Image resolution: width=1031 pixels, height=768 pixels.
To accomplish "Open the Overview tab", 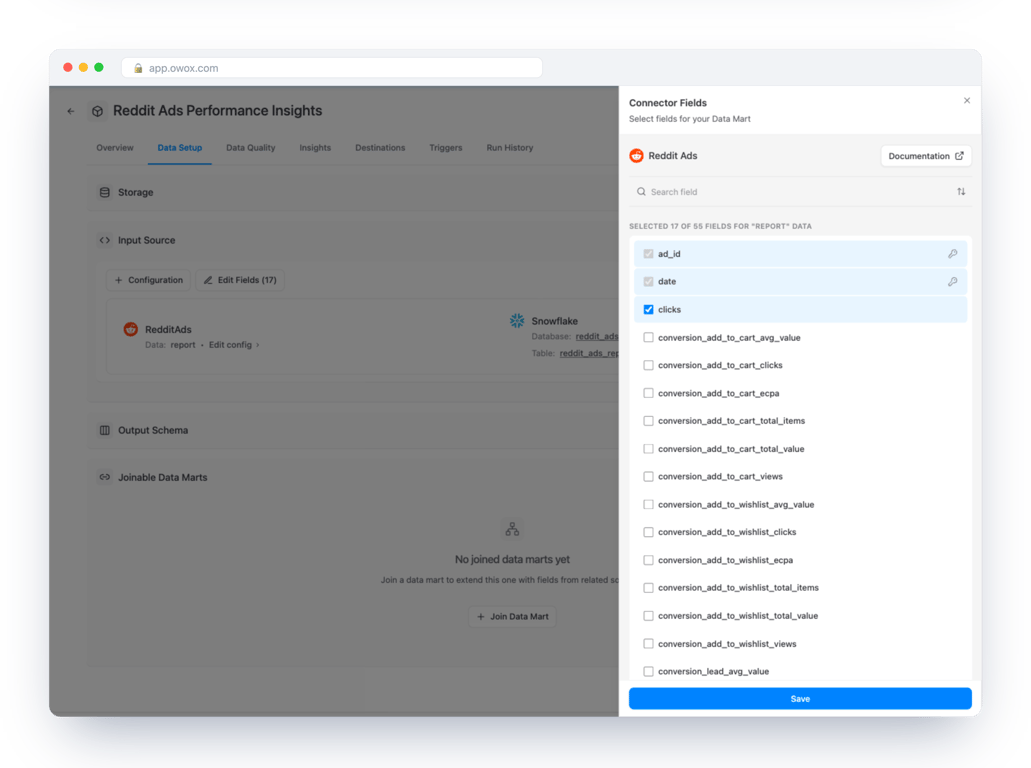I will coord(115,148).
